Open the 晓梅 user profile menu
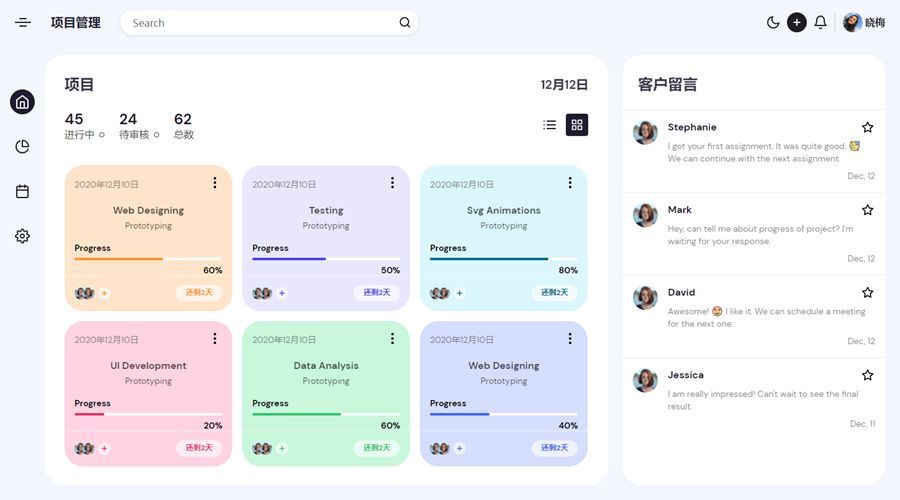The height and width of the screenshot is (500, 900). point(863,22)
